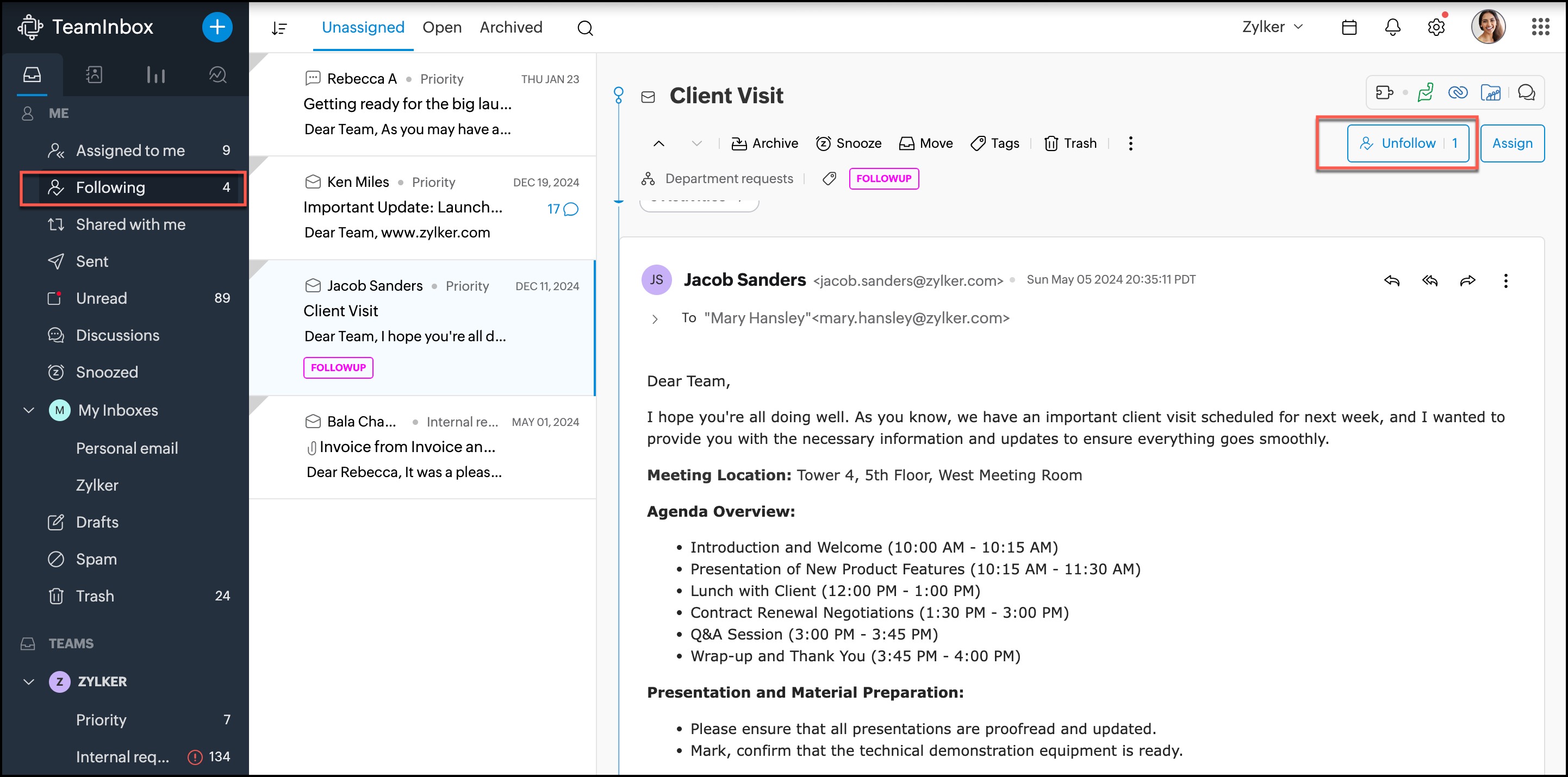Image resolution: width=1568 pixels, height=777 pixels.
Task: Click the search magnifier icon
Action: (x=585, y=28)
